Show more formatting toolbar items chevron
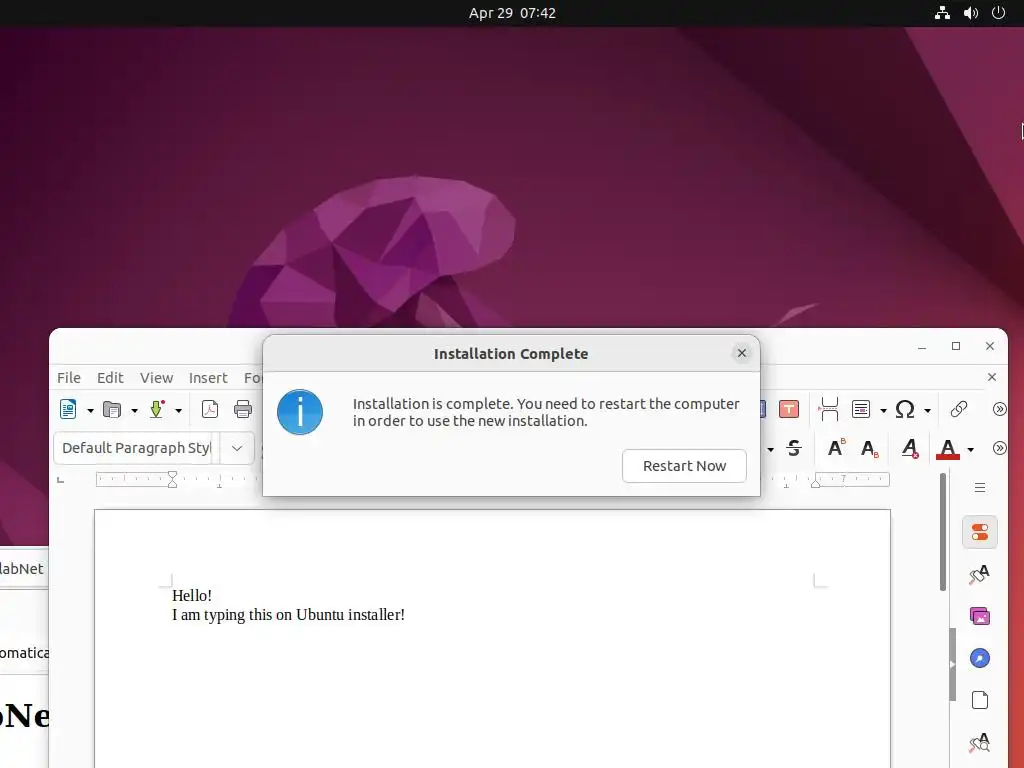This screenshot has width=1024, height=768. 999,448
